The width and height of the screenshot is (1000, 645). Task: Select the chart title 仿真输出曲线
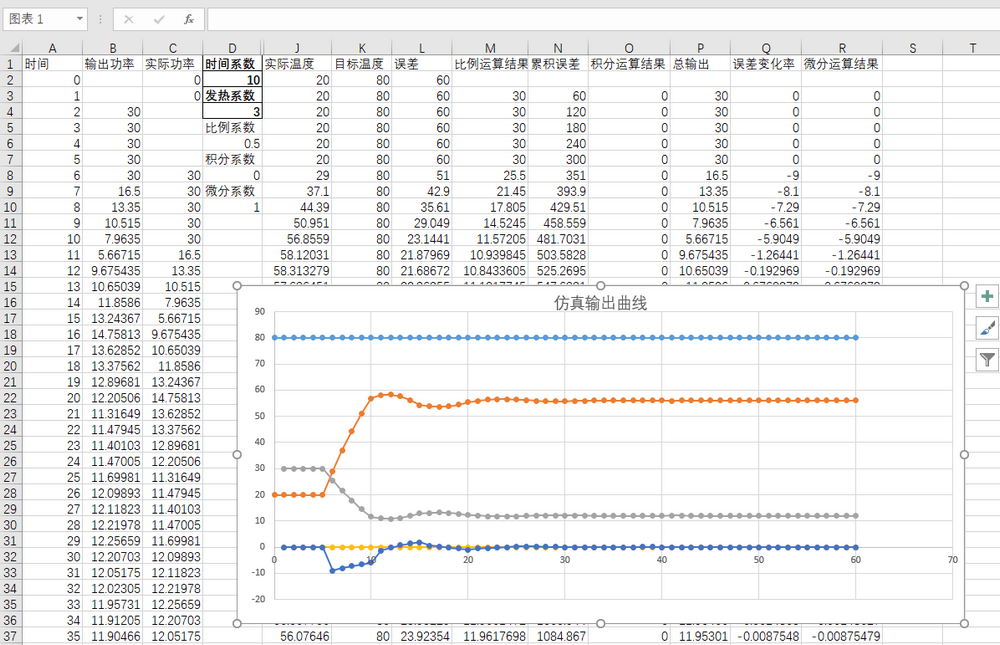pos(601,304)
